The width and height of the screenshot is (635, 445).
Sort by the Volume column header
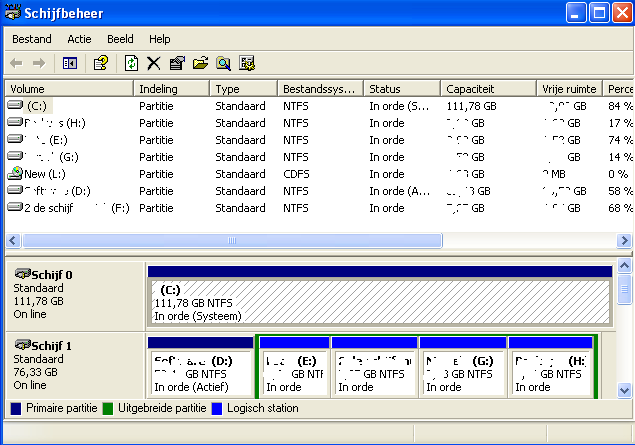(69, 89)
